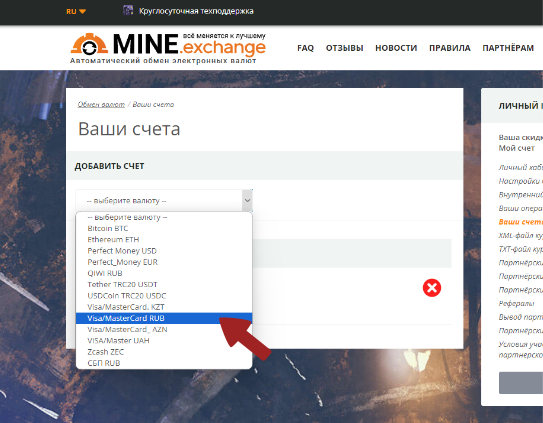The height and width of the screenshot is (423, 543).
Task: Choose Perfect Money USD option
Action: point(164,250)
